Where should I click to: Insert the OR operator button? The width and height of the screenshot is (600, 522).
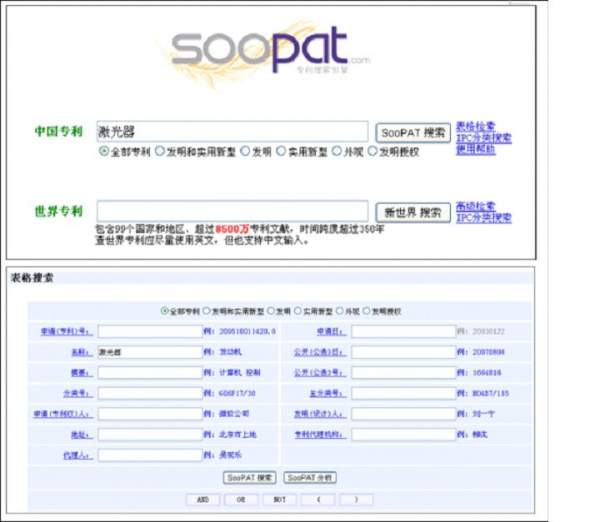point(241,499)
